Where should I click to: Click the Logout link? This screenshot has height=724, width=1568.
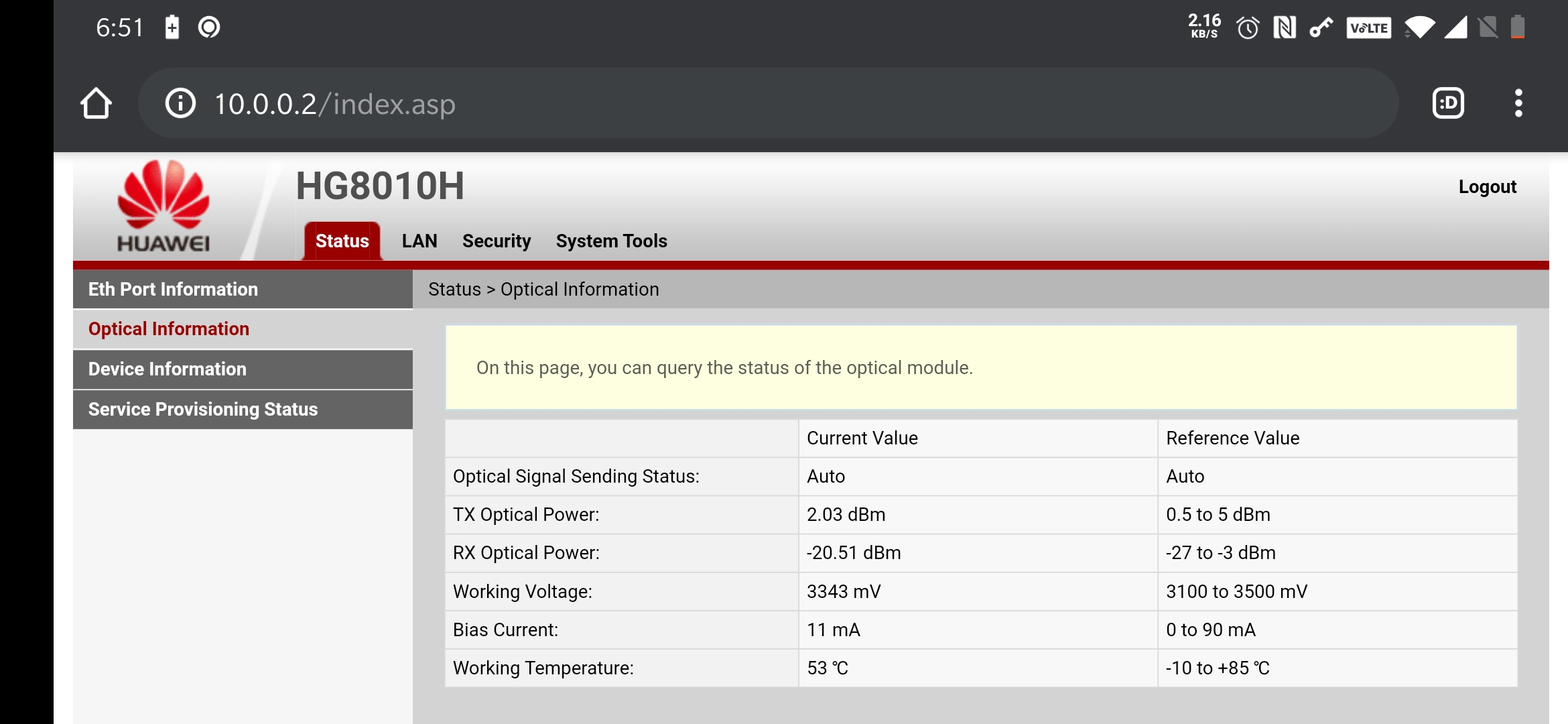(x=1487, y=187)
